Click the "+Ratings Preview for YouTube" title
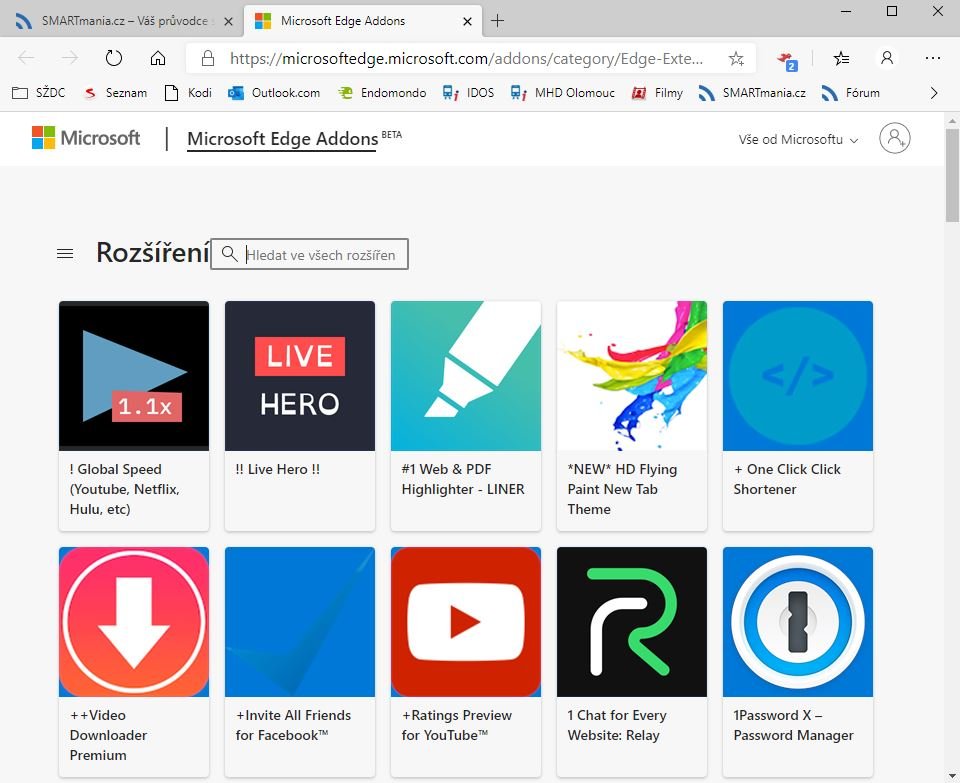Viewport: 960px width, 783px height. pyautogui.click(x=456, y=725)
